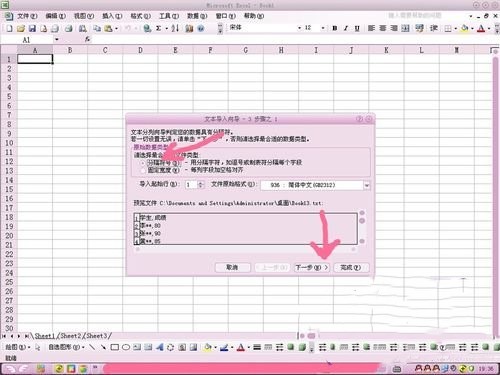Click the red Font Color A icon
Image resolution: width=500 pixels, height=375 pixels.
tap(481, 29)
